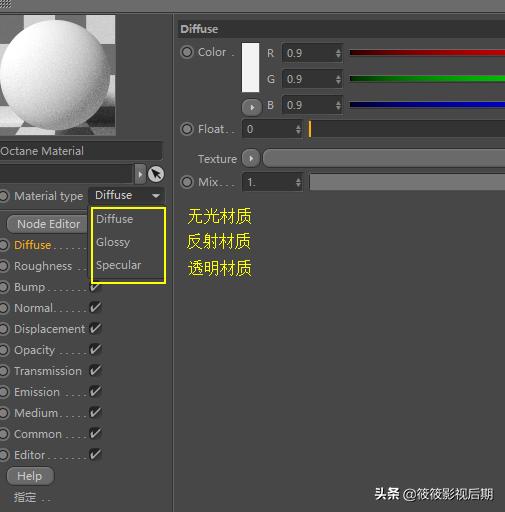This screenshot has height=512, width=505.
Task: Select the Transmission channel label
Action: coord(48,371)
